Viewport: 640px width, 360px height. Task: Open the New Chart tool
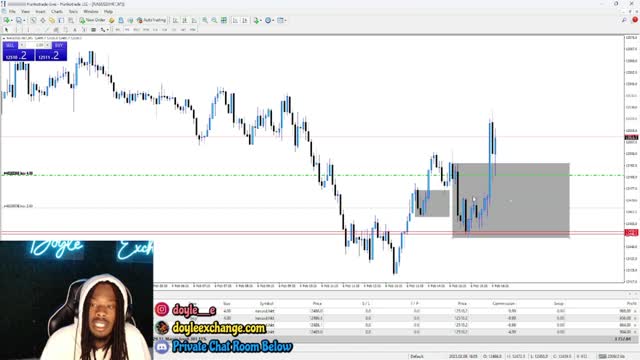(x=7, y=20)
